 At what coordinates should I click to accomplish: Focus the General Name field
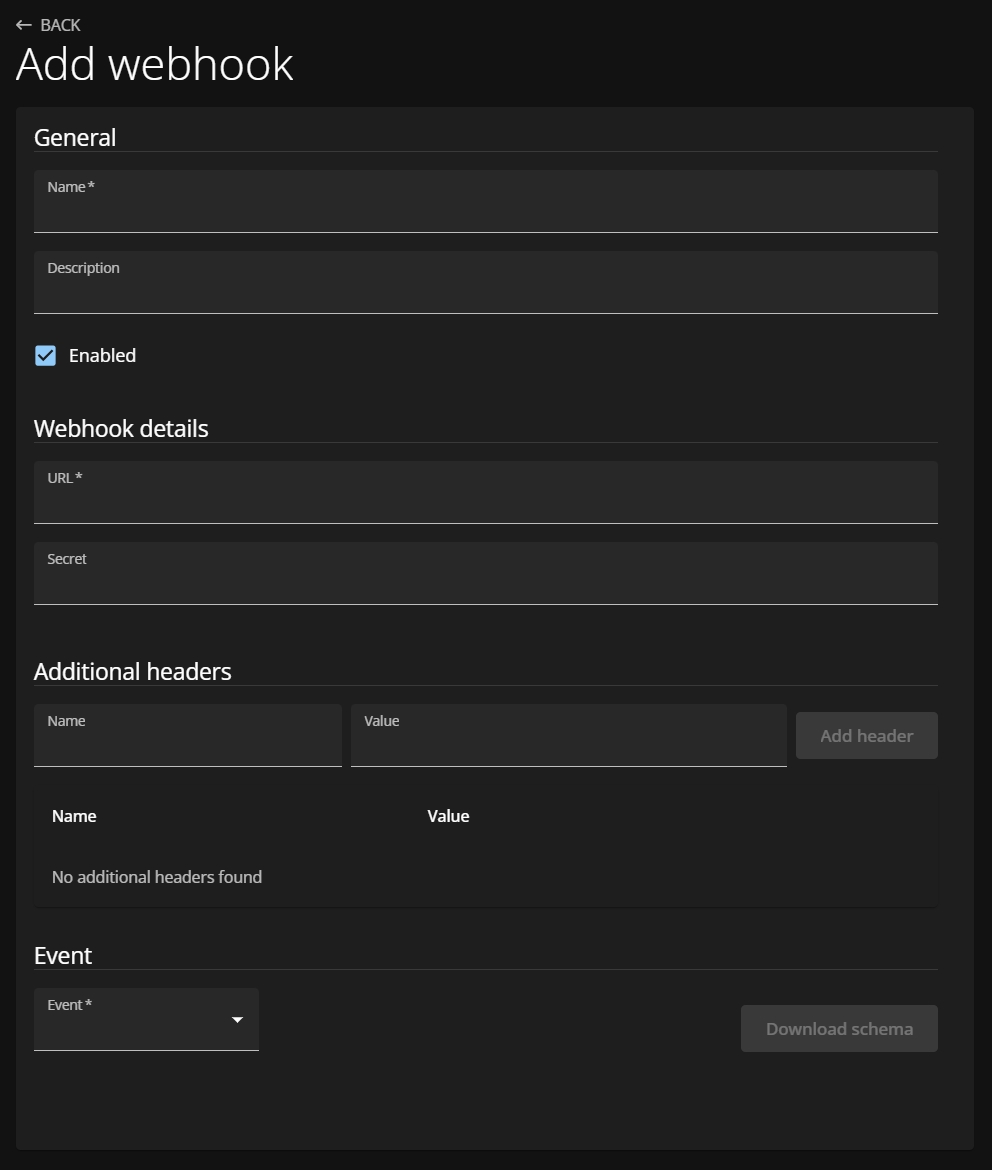coord(485,201)
